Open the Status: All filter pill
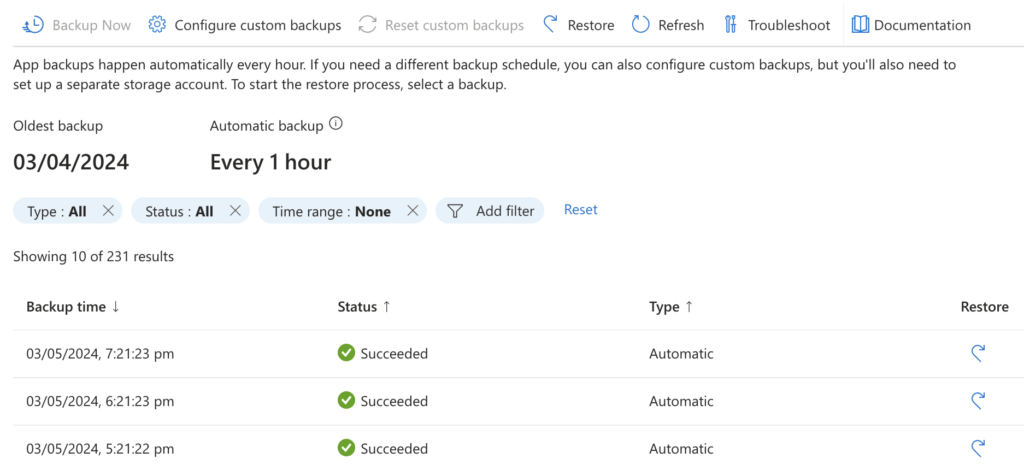This screenshot has height=470, width=1024. [179, 211]
